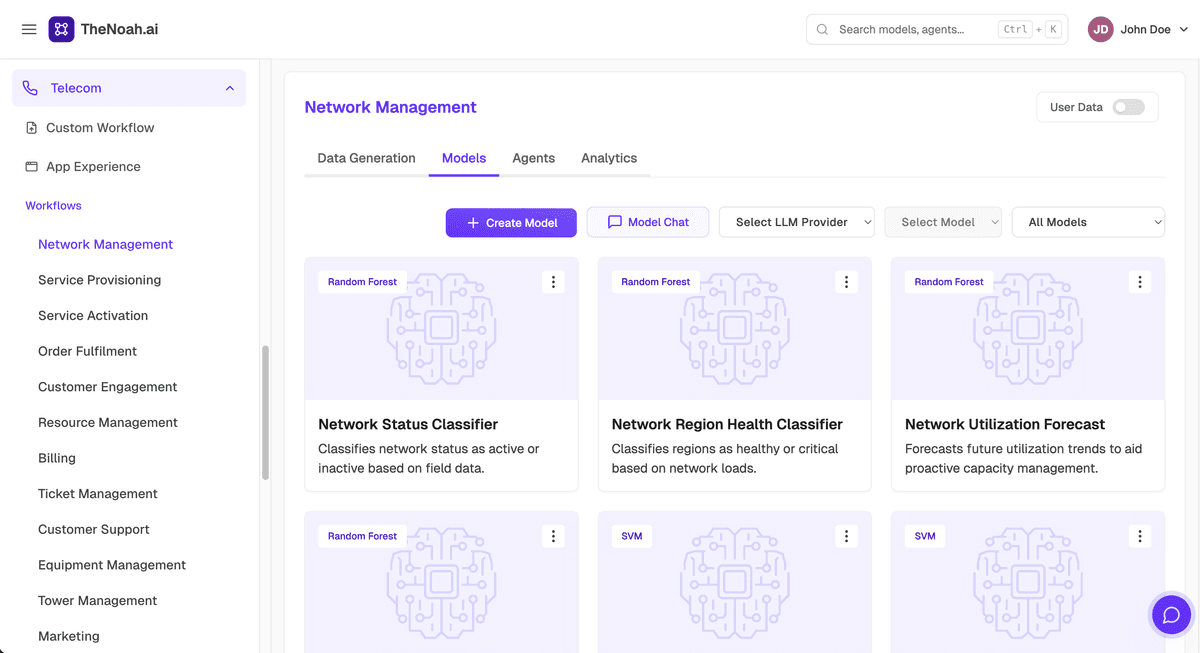1200x653 pixels.
Task: Click the App Experience sidebar icon
Action: [32, 167]
